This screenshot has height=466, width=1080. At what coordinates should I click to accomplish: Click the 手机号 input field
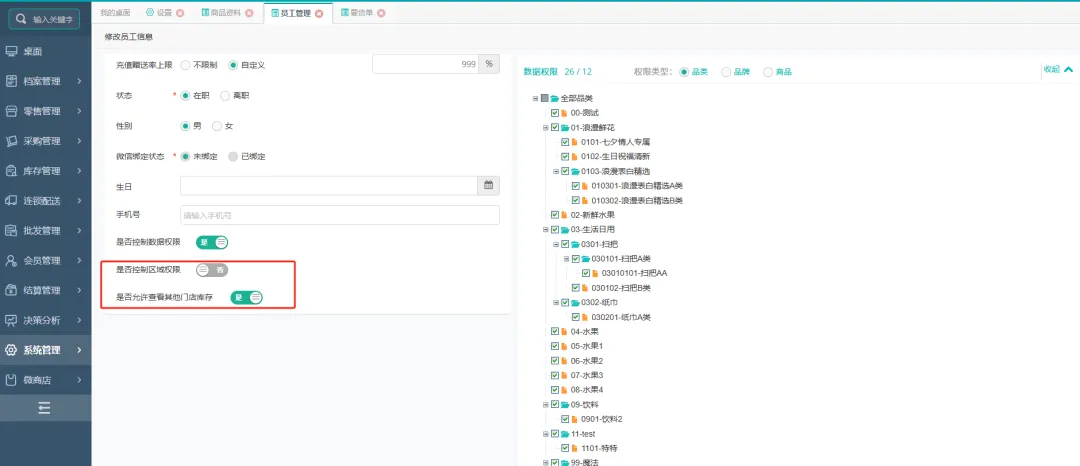click(x=339, y=215)
